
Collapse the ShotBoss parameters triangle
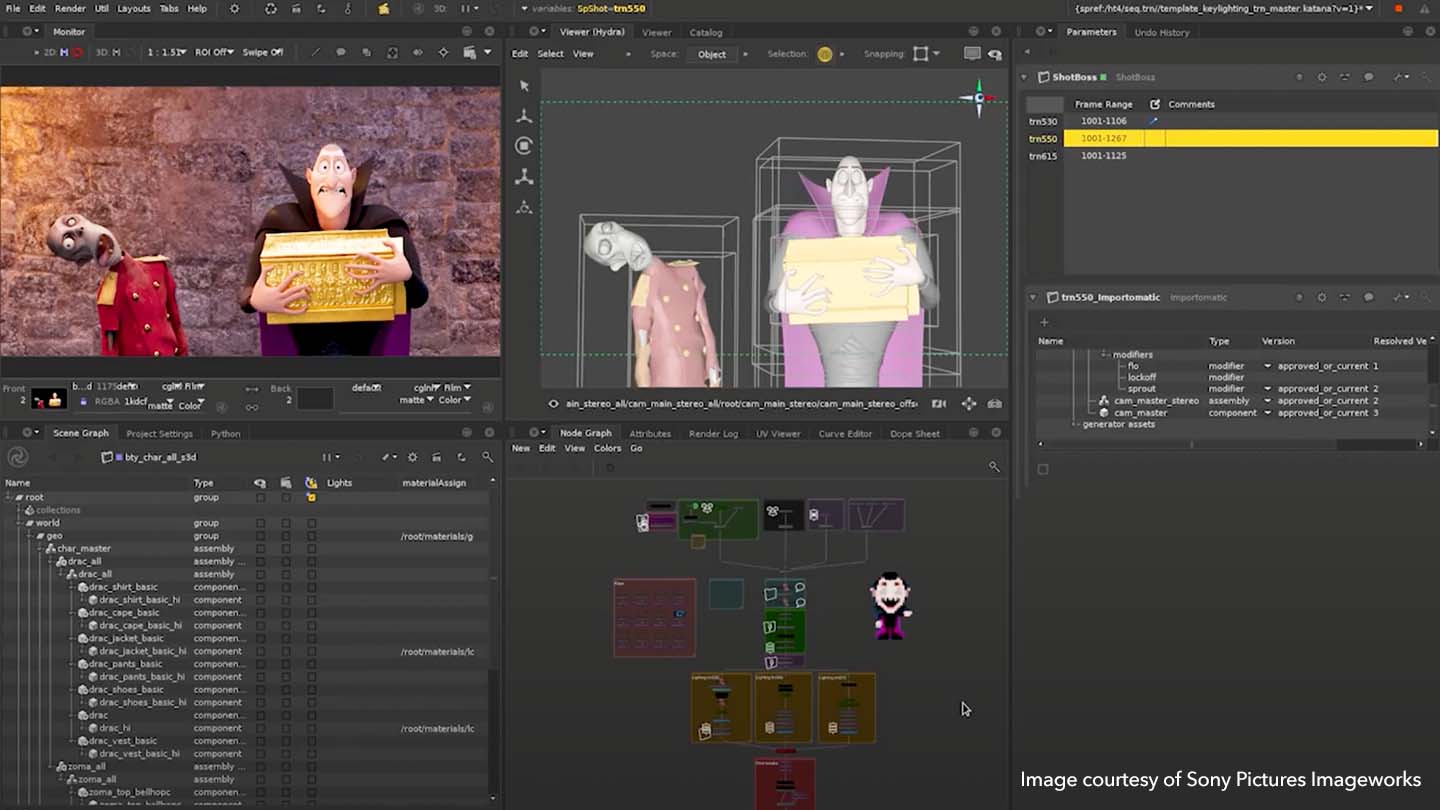tap(1025, 77)
